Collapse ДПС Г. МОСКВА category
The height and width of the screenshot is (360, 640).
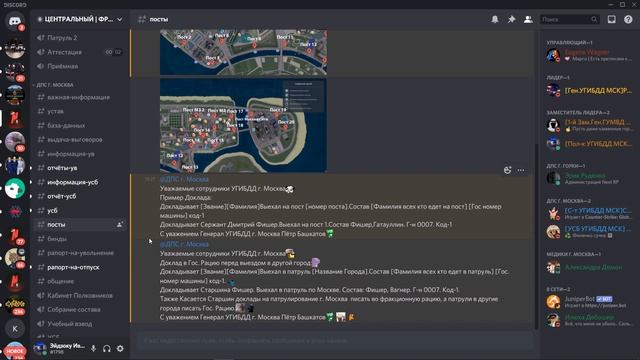[x=54, y=85]
